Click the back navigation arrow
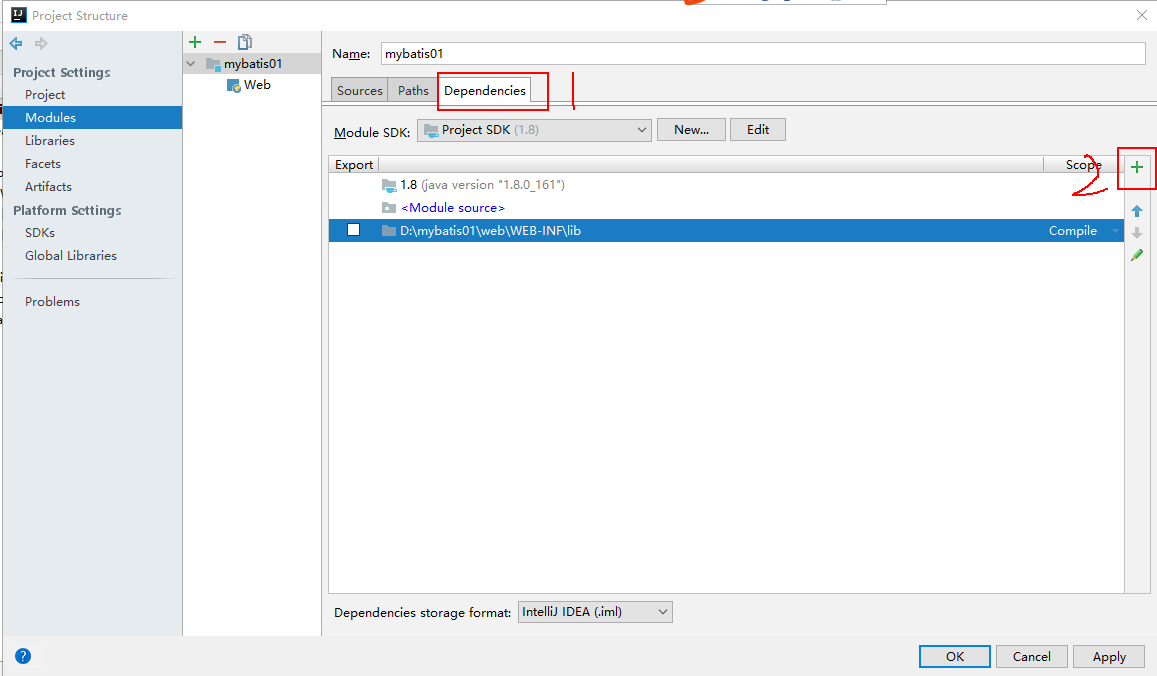Viewport: 1157px width, 676px height. coord(15,44)
